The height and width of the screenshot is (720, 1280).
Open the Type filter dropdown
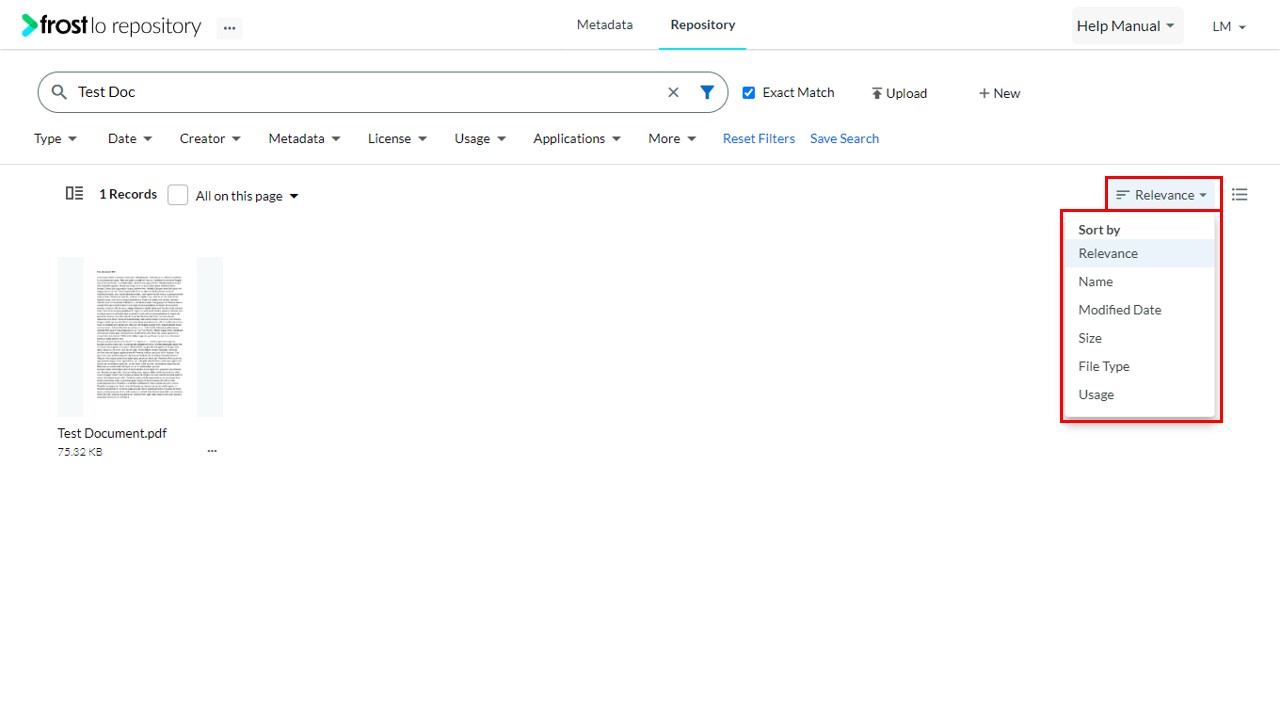pyautogui.click(x=55, y=139)
